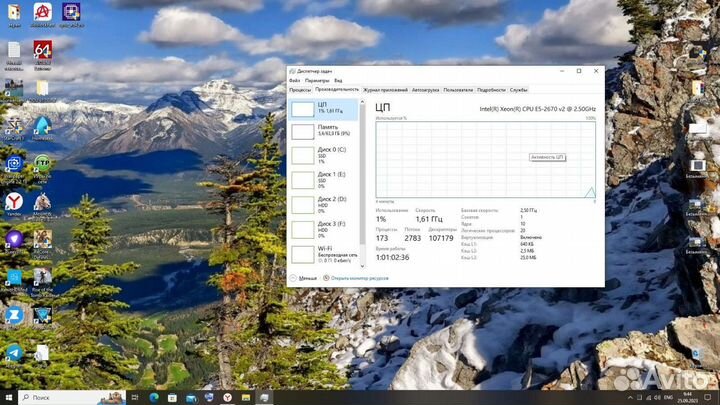Open the FTP client desktop icon

(43, 163)
